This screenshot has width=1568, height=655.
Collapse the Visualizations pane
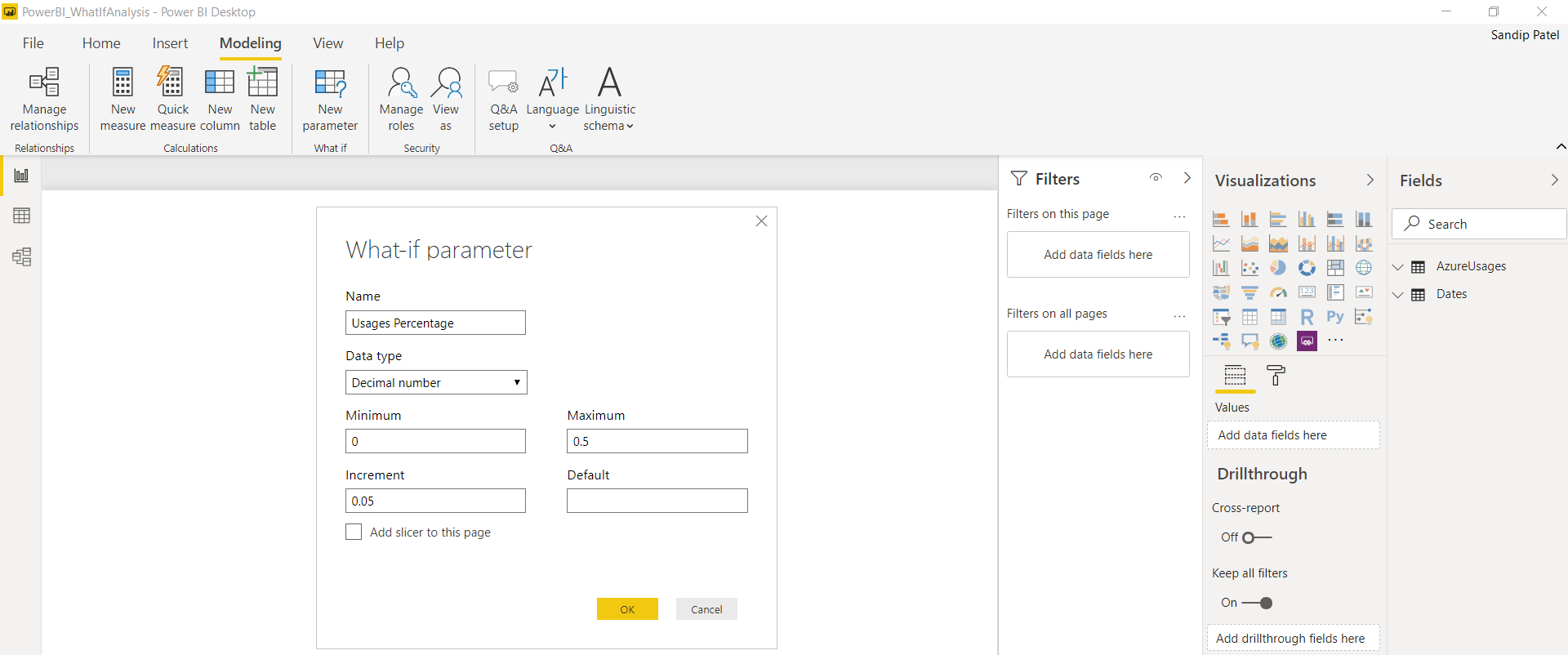coord(1370,180)
